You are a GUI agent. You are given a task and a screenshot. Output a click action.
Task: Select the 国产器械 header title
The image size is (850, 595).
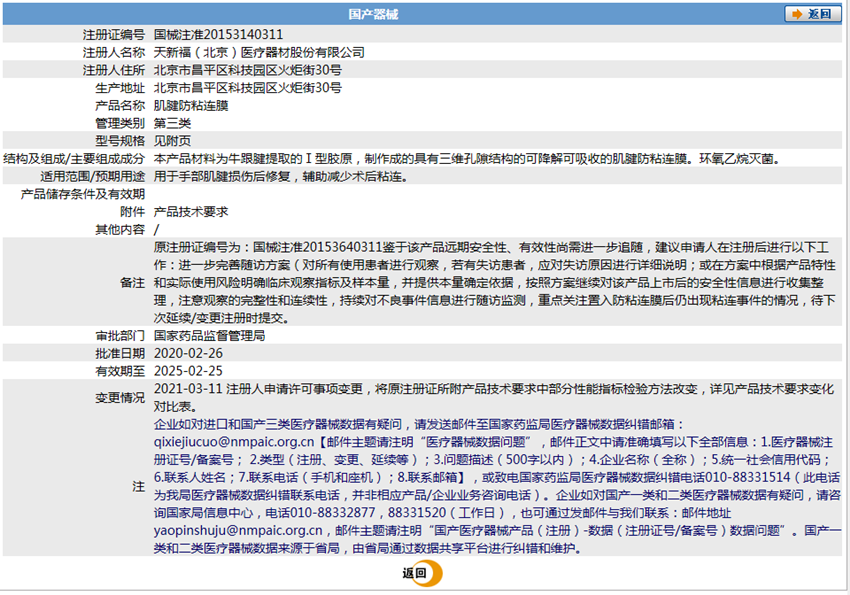[x=373, y=14]
